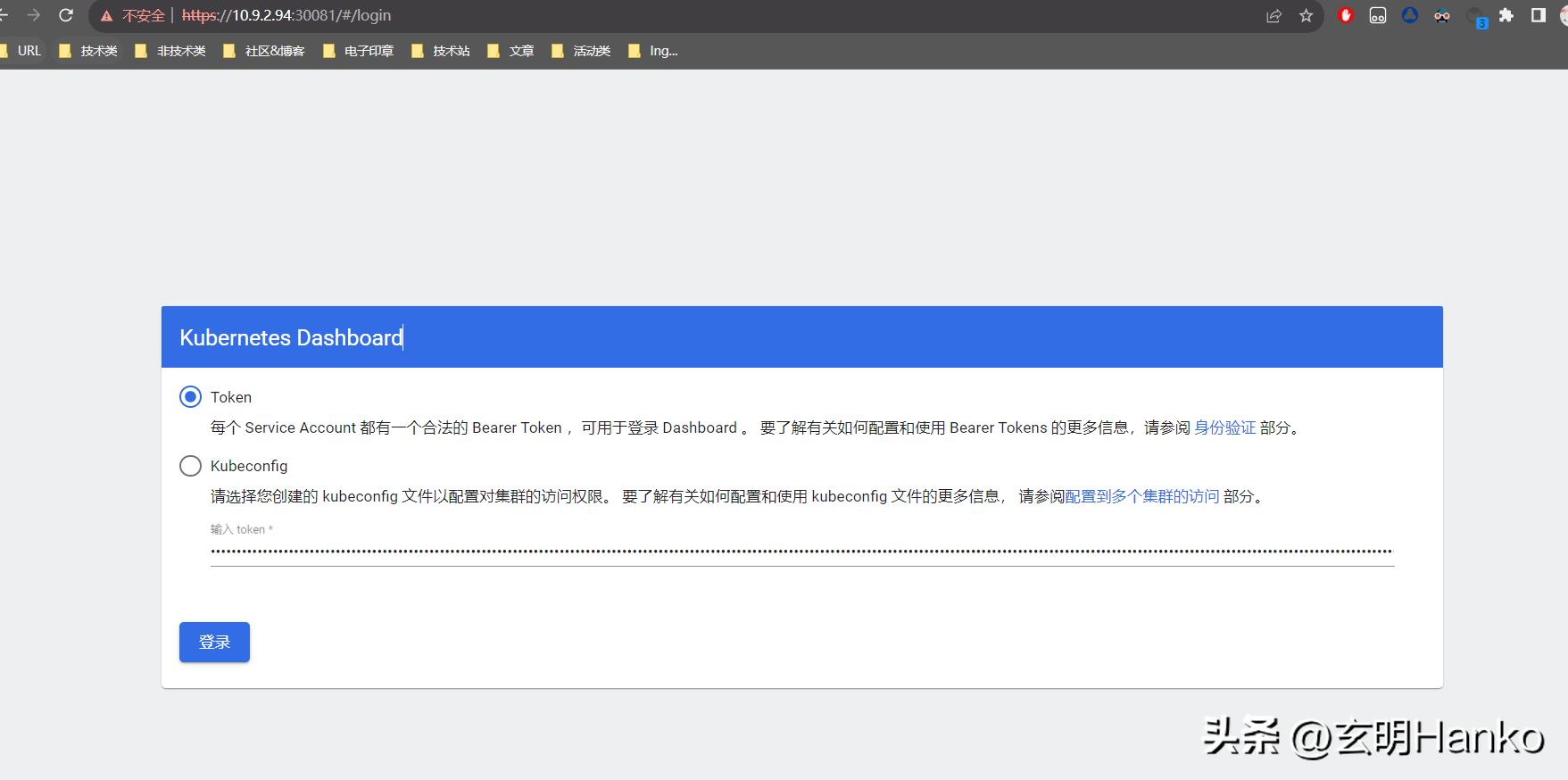Reload the dashboard login page
Image resolution: width=1568 pixels, height=780 pixels.
coord(66,15)
